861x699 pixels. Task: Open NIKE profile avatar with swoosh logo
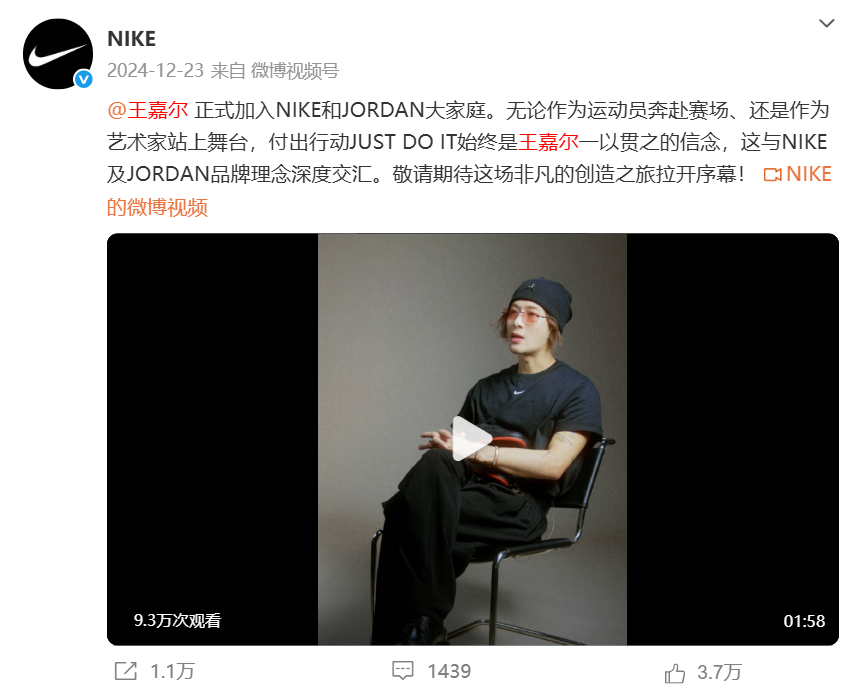pos(58,54)
